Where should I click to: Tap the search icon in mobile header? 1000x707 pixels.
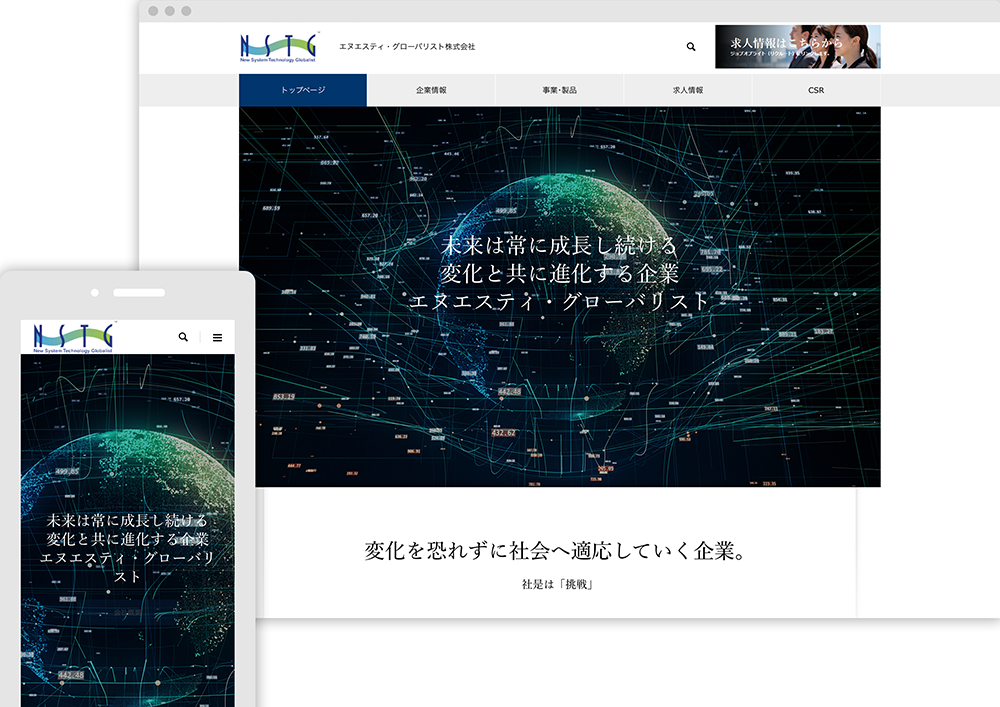coord(183,337)
